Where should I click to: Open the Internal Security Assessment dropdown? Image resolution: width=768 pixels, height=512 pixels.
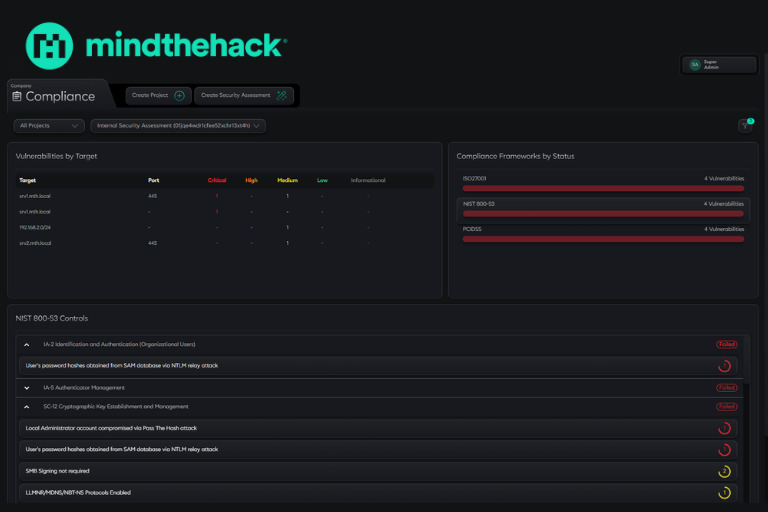177,126
